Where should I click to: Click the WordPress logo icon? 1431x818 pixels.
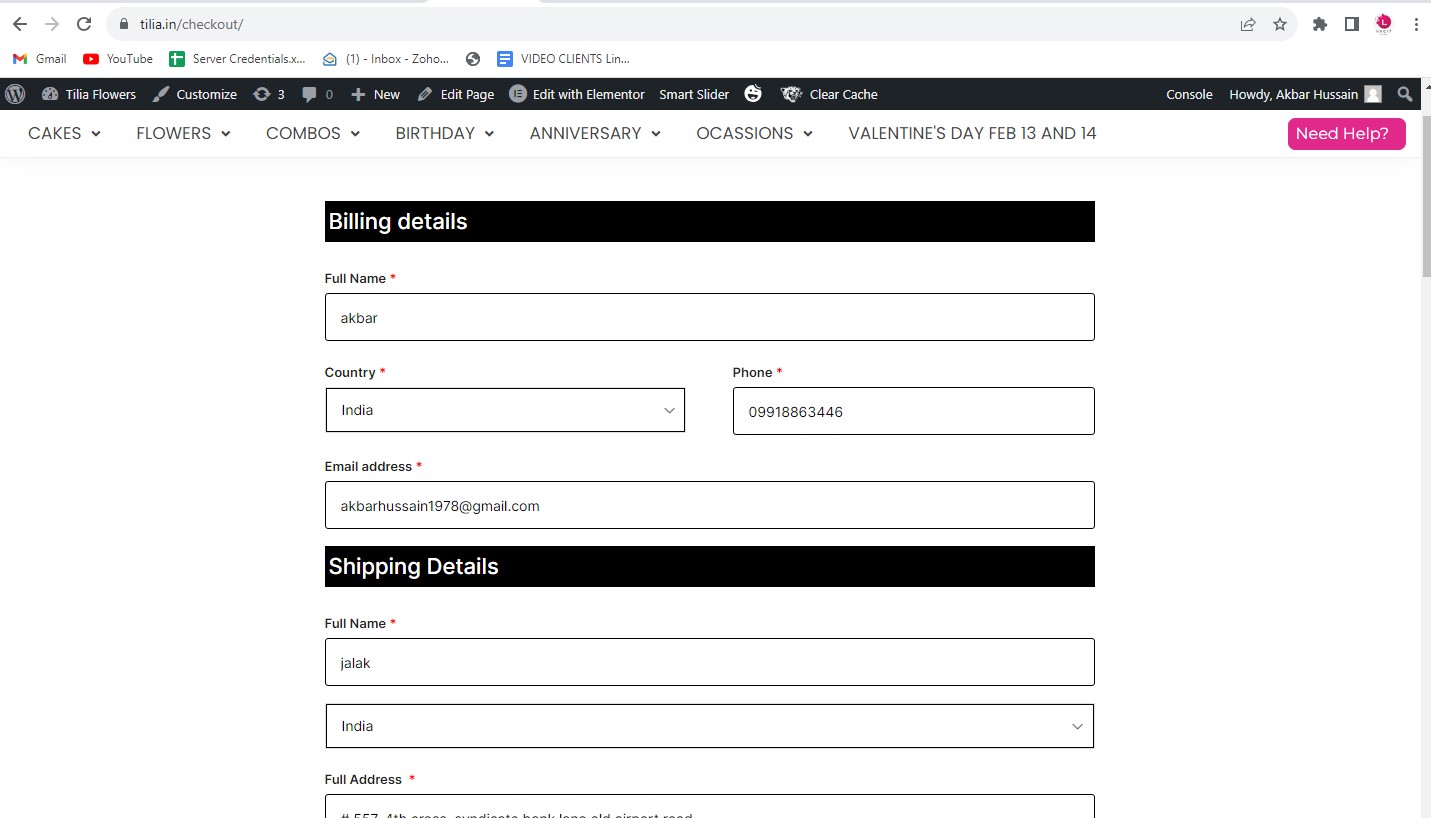[x=15, y=94]
